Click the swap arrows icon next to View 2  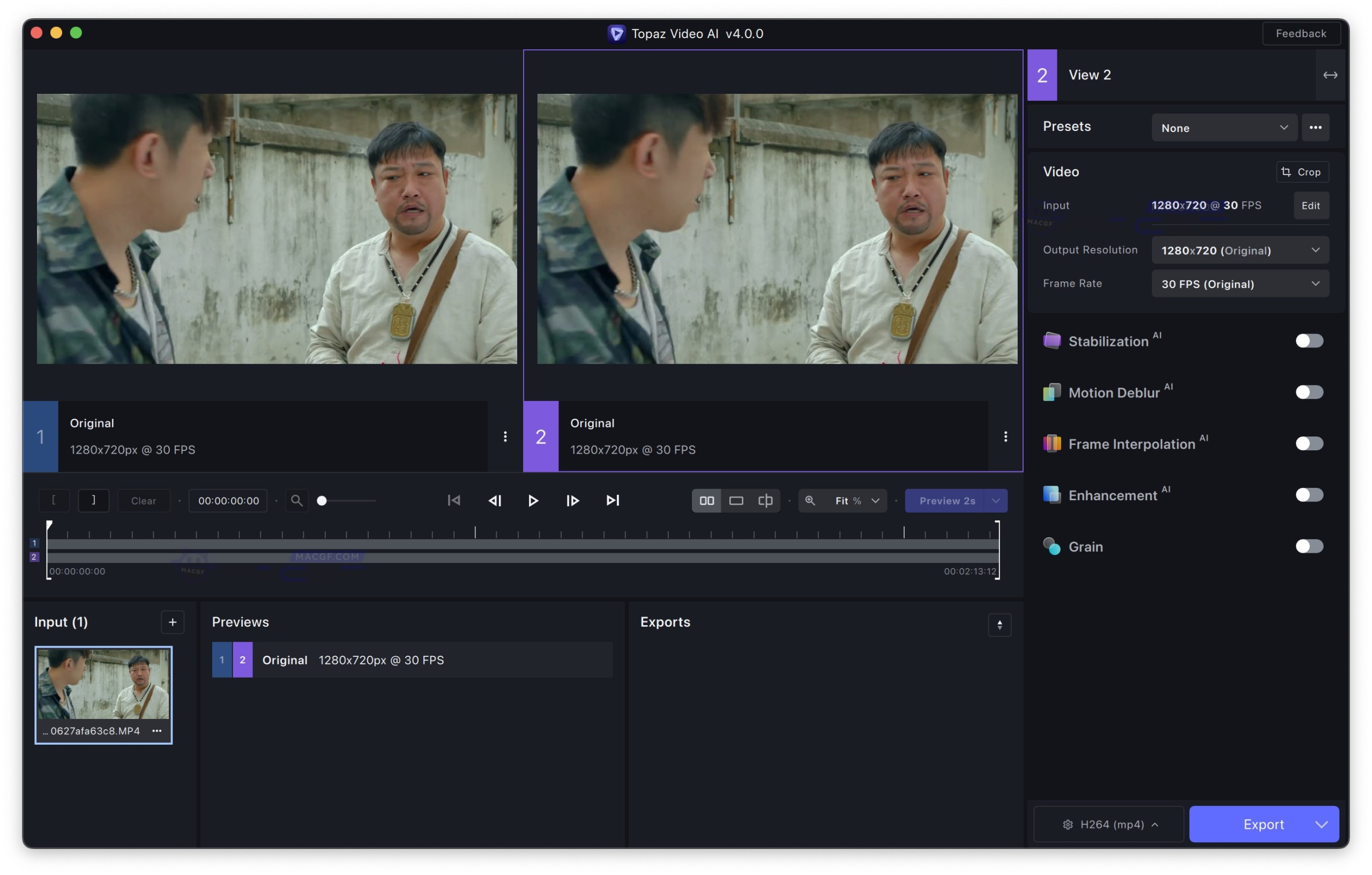click(1330, 75)
